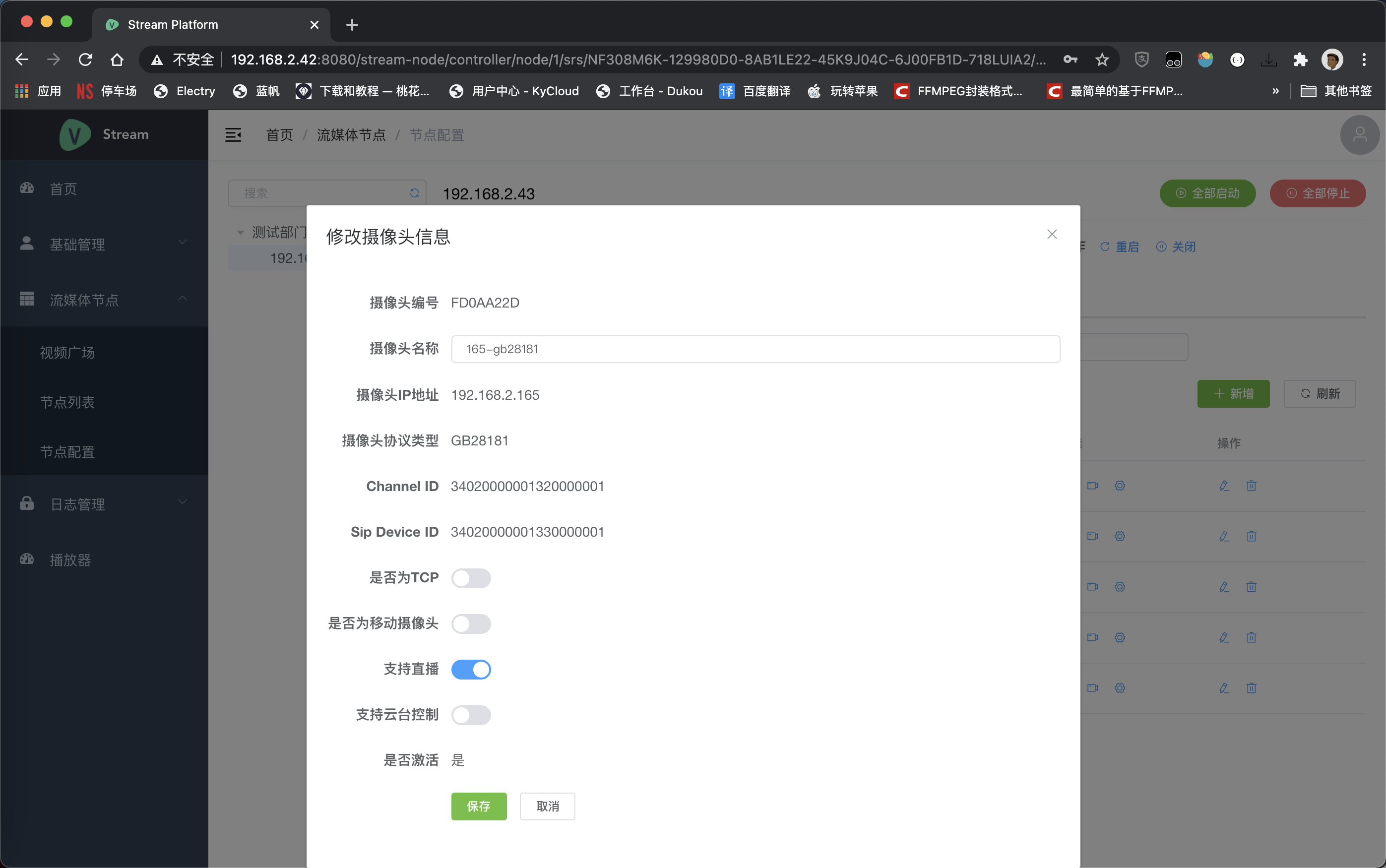Click into the 摄像头名称 text field
This screenshot has width=1386, height=868.
(x=755, y=349)
